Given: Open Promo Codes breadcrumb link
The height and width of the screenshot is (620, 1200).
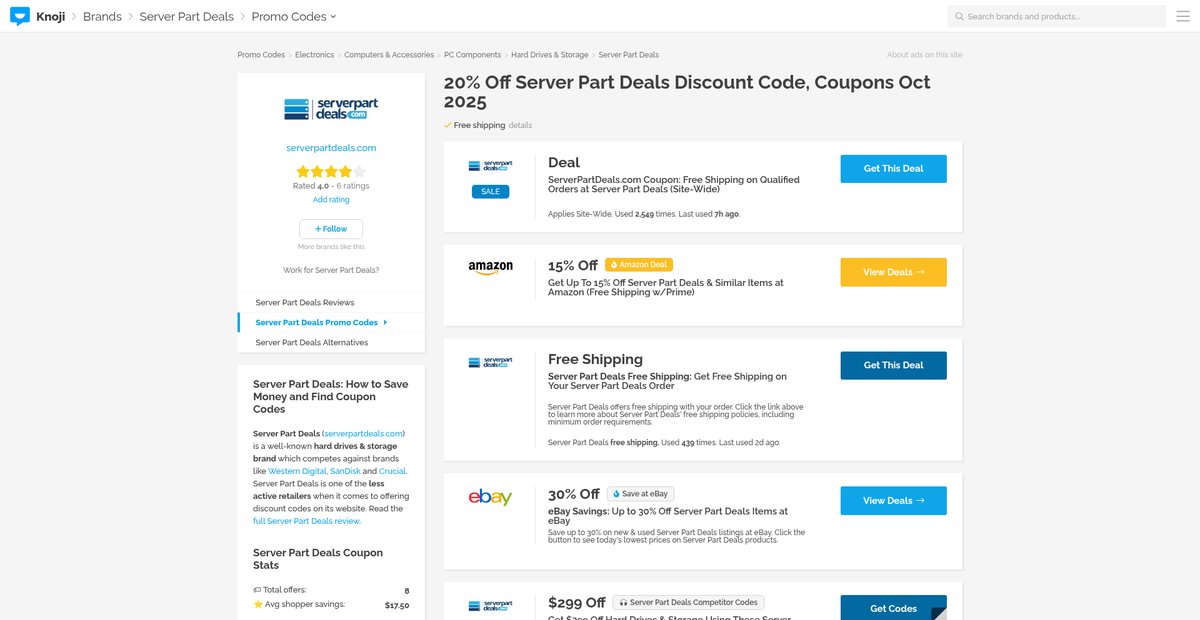Looking at the screenshot, I should coord(261,55).
